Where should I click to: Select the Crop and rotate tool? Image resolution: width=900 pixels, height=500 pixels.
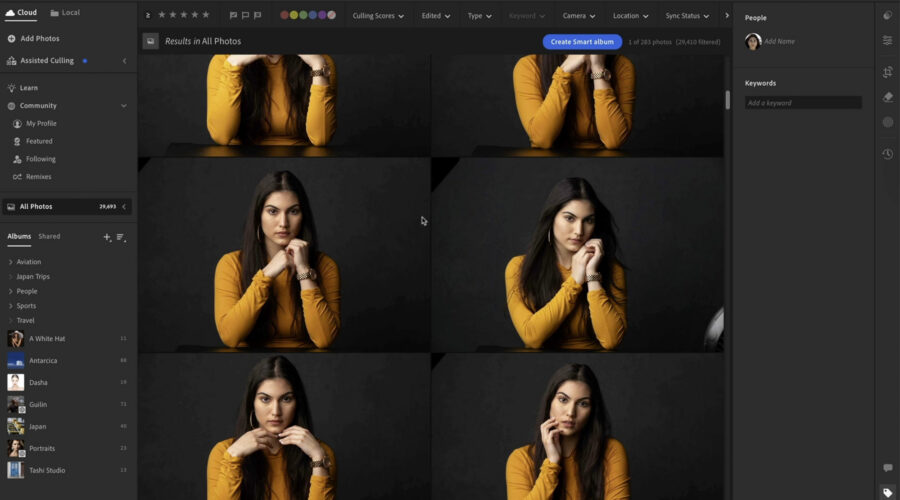[887, 72]
